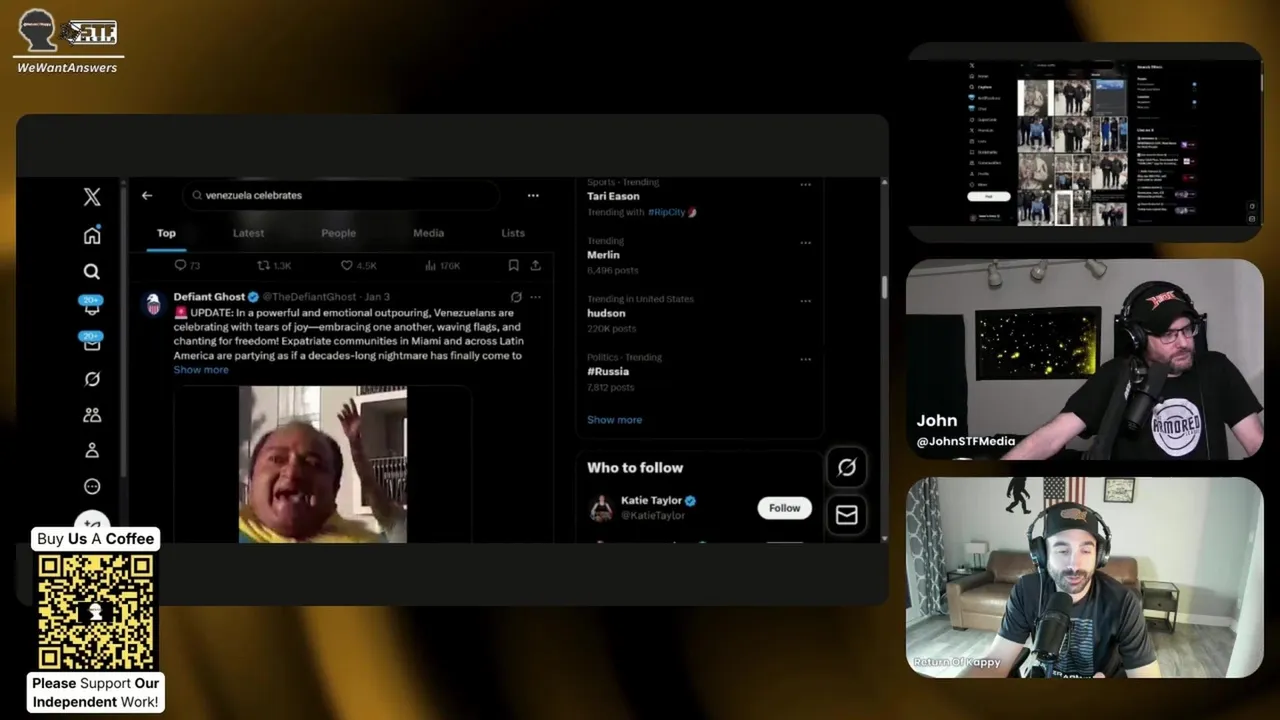Share the post via upload arrow icon

[536, 265]
